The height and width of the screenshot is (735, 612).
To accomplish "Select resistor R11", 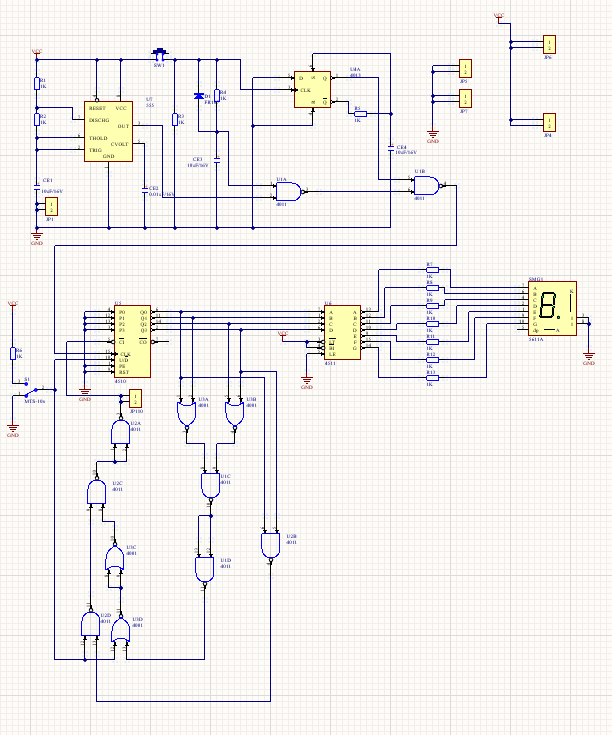I will (x=433, y=342).
